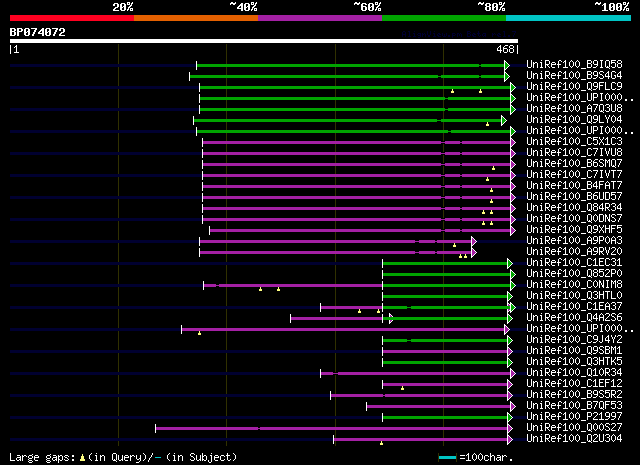Image resolution: width=640 pixels, height=465 pixels.
Task: Select the UniRef100_Q4A2S6 label
Action: [574, 318]
